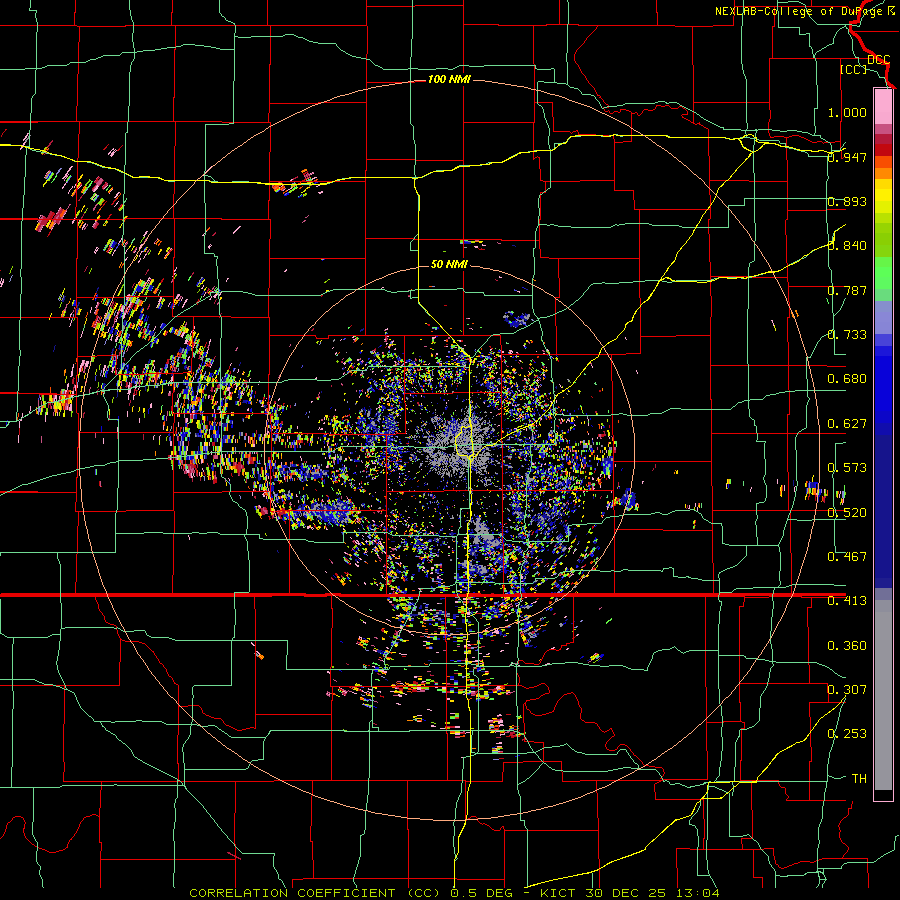Click the 0.840 scale value
900x900 pixels.
click(x=847, y=246)
